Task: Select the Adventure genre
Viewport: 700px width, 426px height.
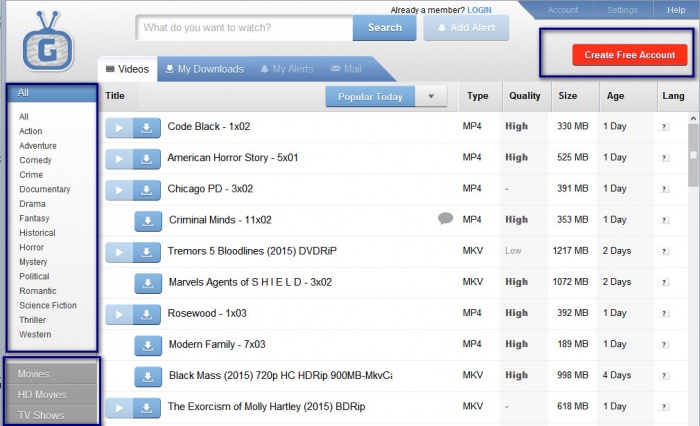Action: [38, 146]
